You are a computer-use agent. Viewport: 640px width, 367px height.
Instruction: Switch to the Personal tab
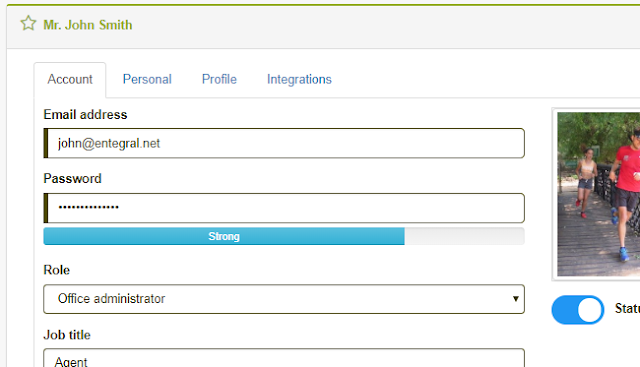pyautogui.click(x=147, y=79)
